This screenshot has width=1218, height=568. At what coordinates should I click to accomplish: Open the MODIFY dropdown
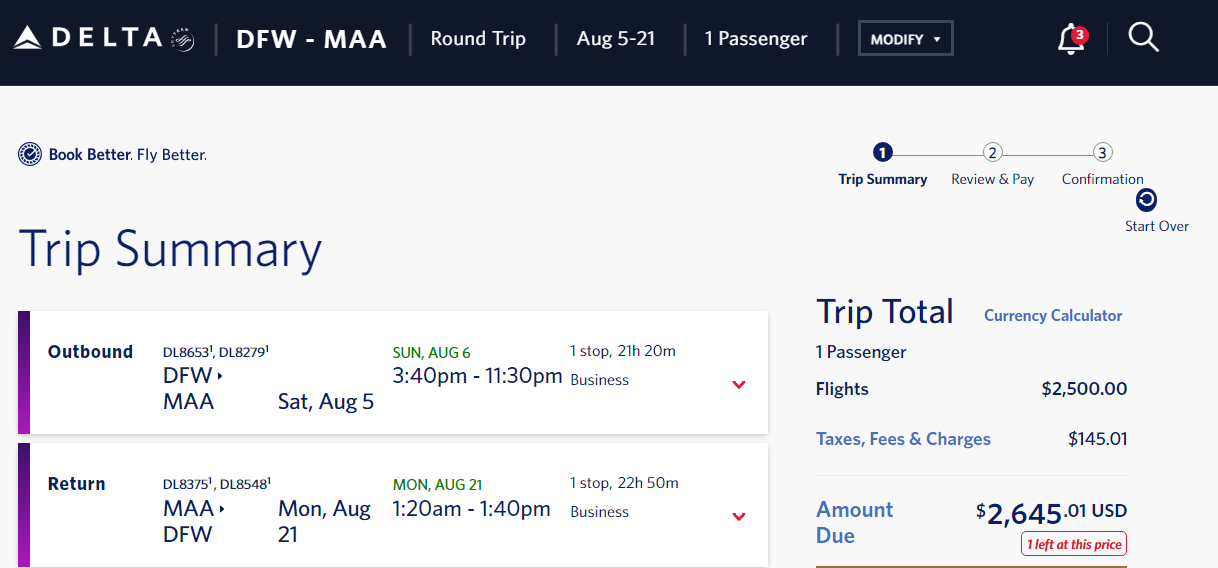906,39
